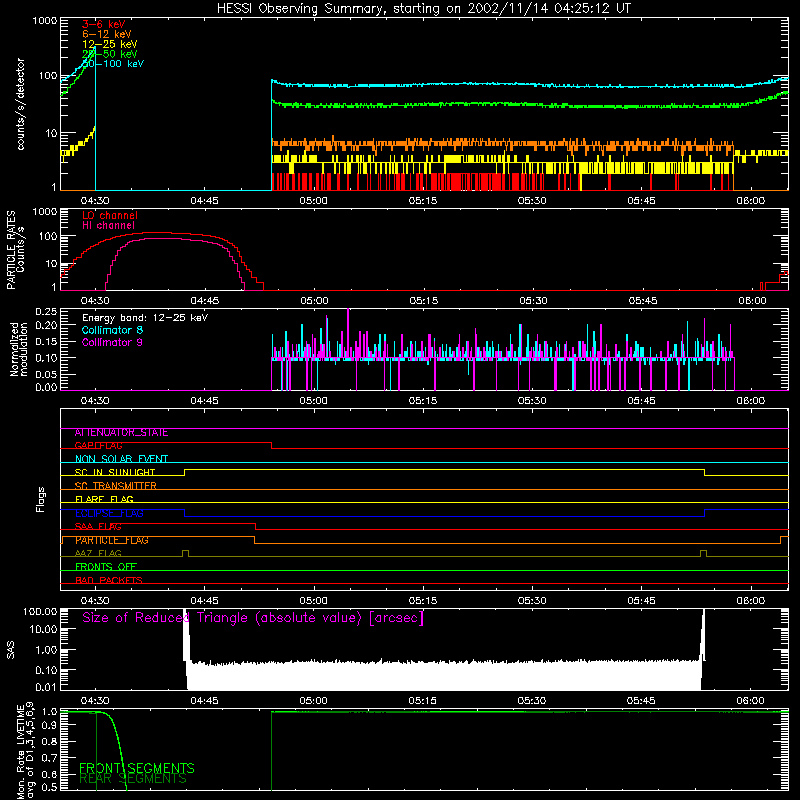Click the 0.20 tick on the modulation axis
The height and width of the screenshot is (800, 800).
pyautogui.click(x=46, y=325)
